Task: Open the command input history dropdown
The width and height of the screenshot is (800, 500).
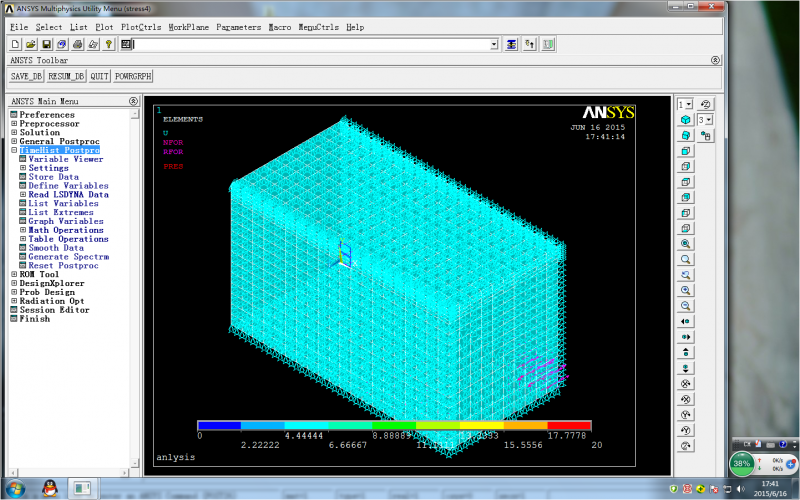Action: click(494, 44)
